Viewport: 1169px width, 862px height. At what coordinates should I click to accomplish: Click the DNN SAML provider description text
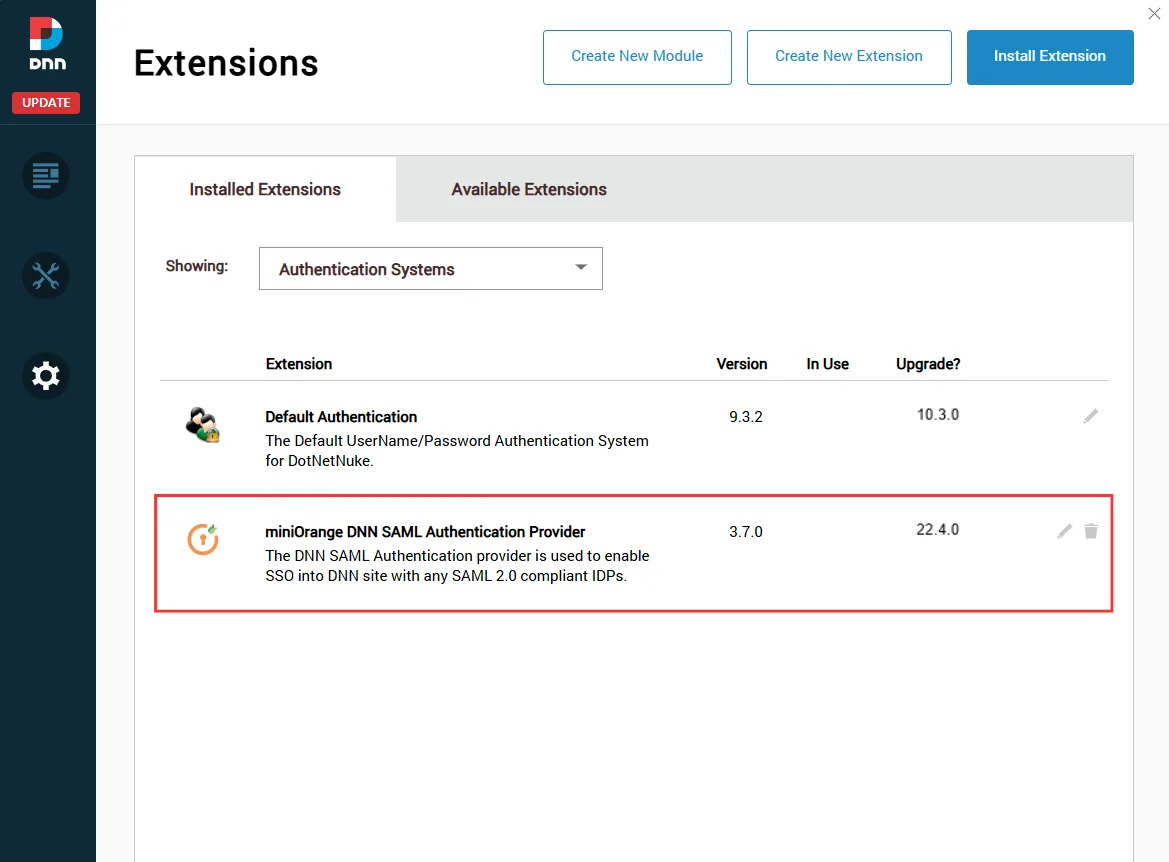pos(457,565)
